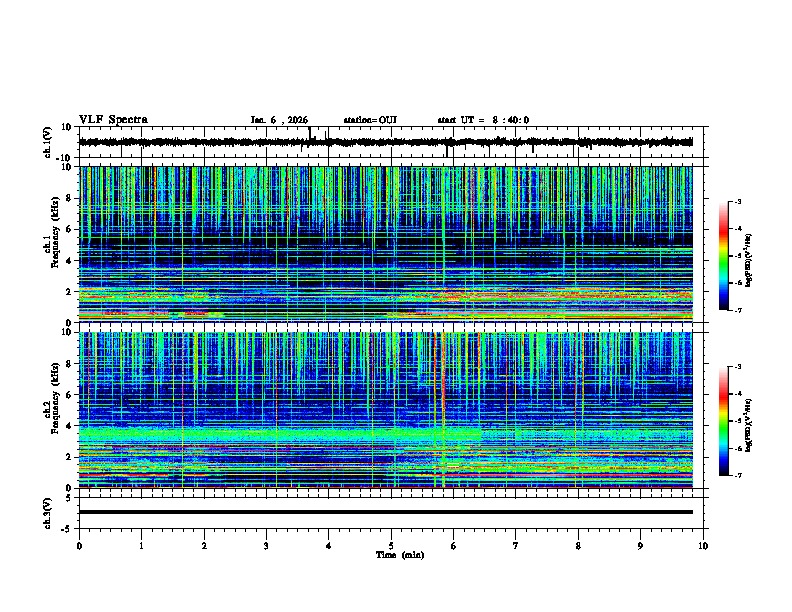This screenshot has height=612, width=792.
Task: Click the "start UT = 8:40:0" text
Action: 483,120
